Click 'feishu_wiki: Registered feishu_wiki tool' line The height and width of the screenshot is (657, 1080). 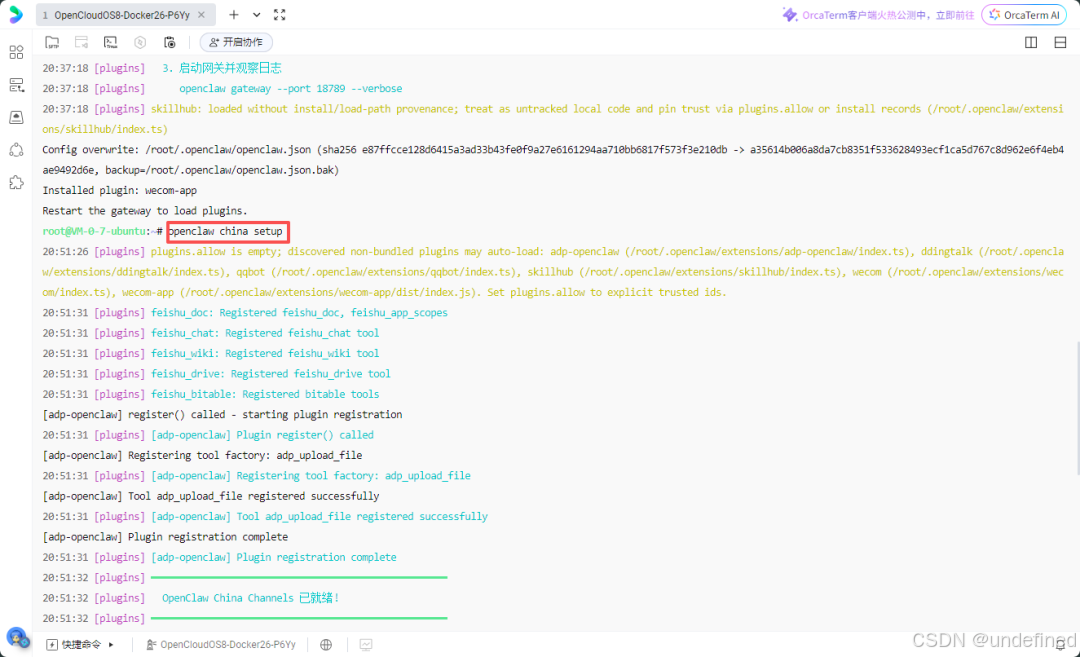265,353
